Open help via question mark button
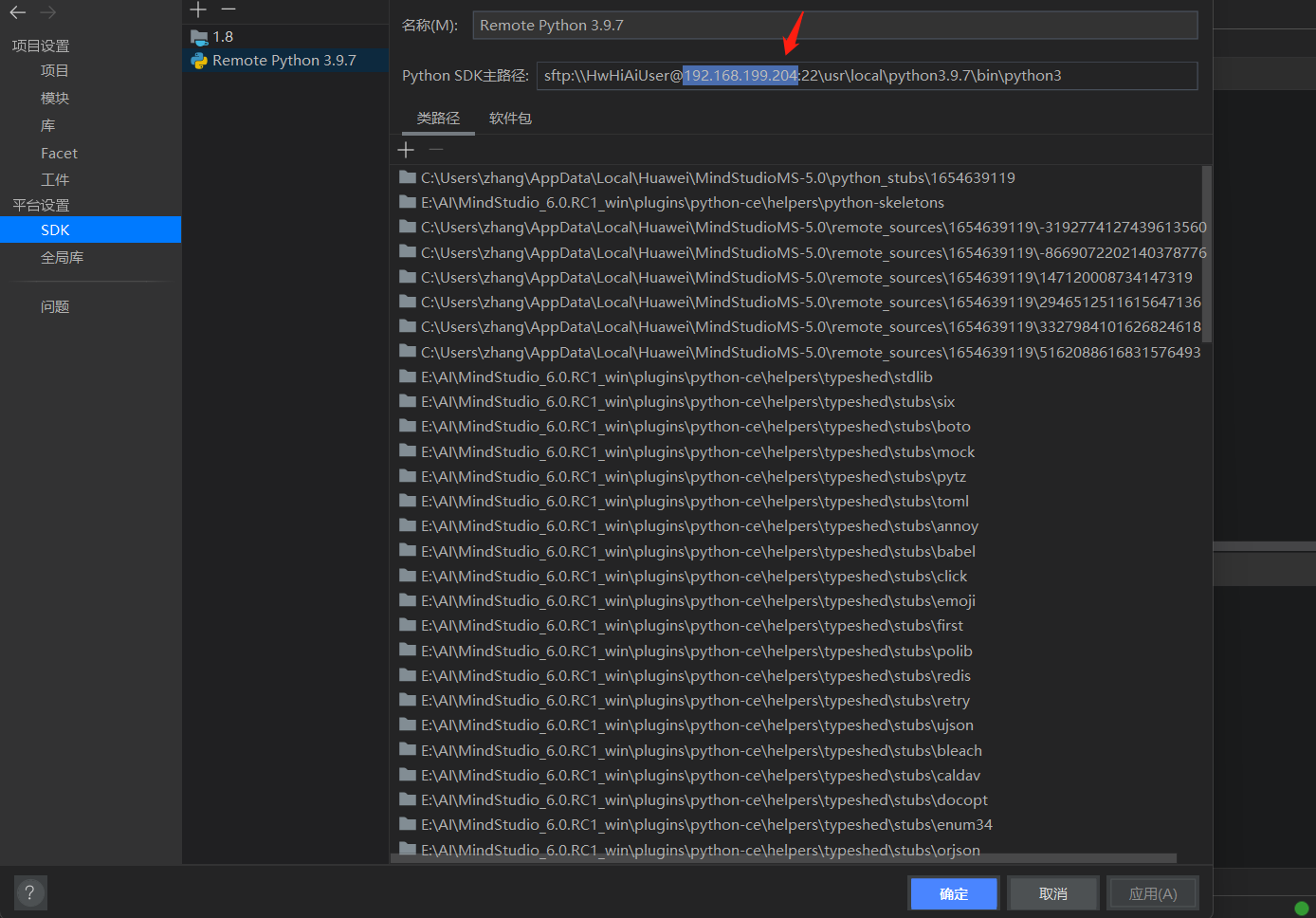The width and height of the screenshot is (1316, 918). (x=30, y=892)
